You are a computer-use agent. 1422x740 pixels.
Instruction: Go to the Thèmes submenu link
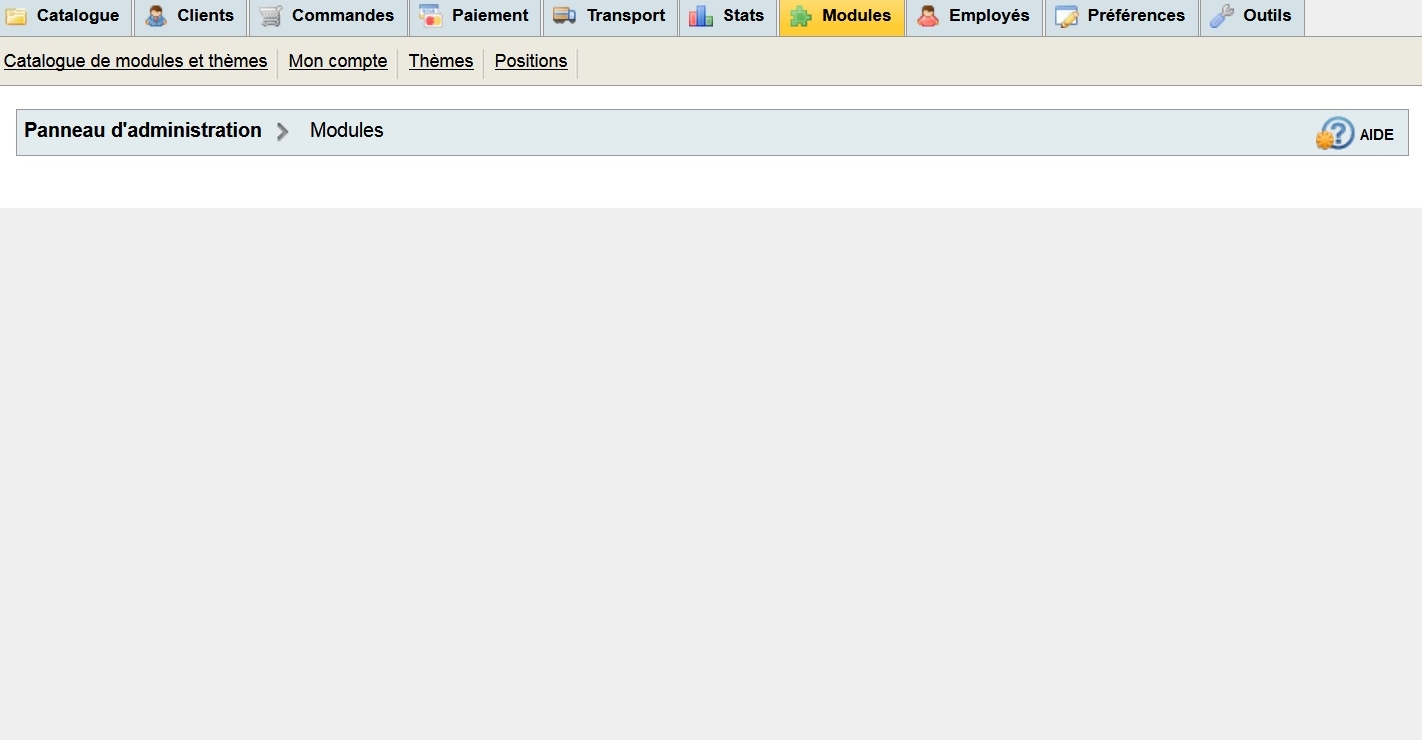click(x=441, y=61)
